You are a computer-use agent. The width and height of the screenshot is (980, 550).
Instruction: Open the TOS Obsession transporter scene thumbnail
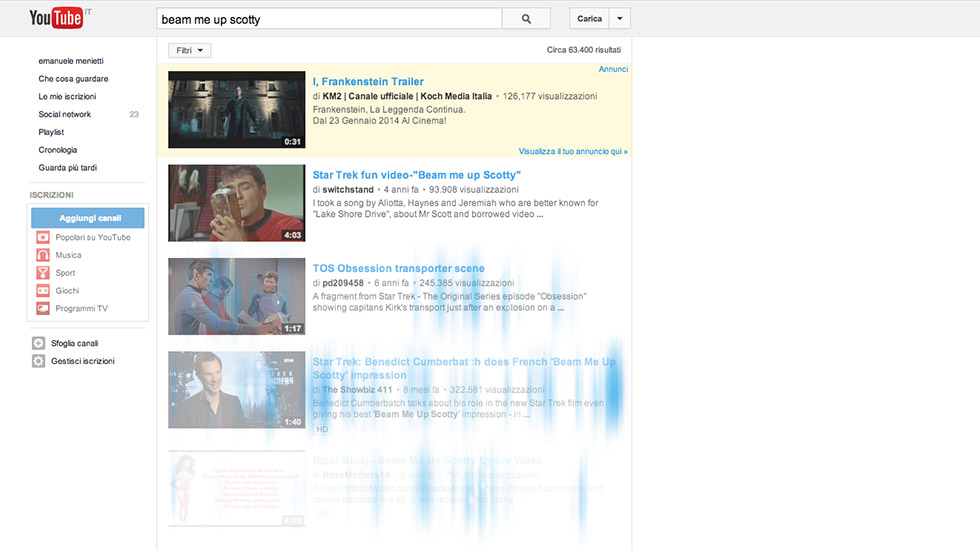(x=236, y=296)
